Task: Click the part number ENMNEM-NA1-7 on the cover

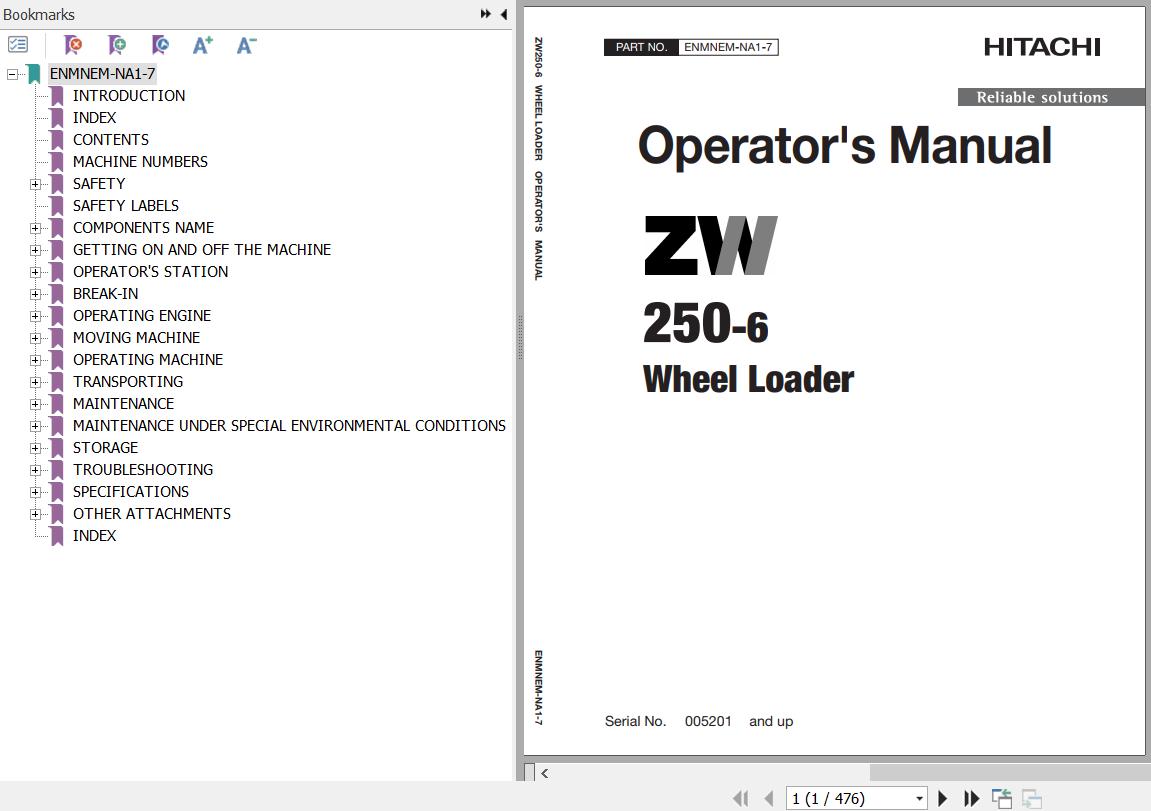Action: pyautogui.click(x=728, y=47)
